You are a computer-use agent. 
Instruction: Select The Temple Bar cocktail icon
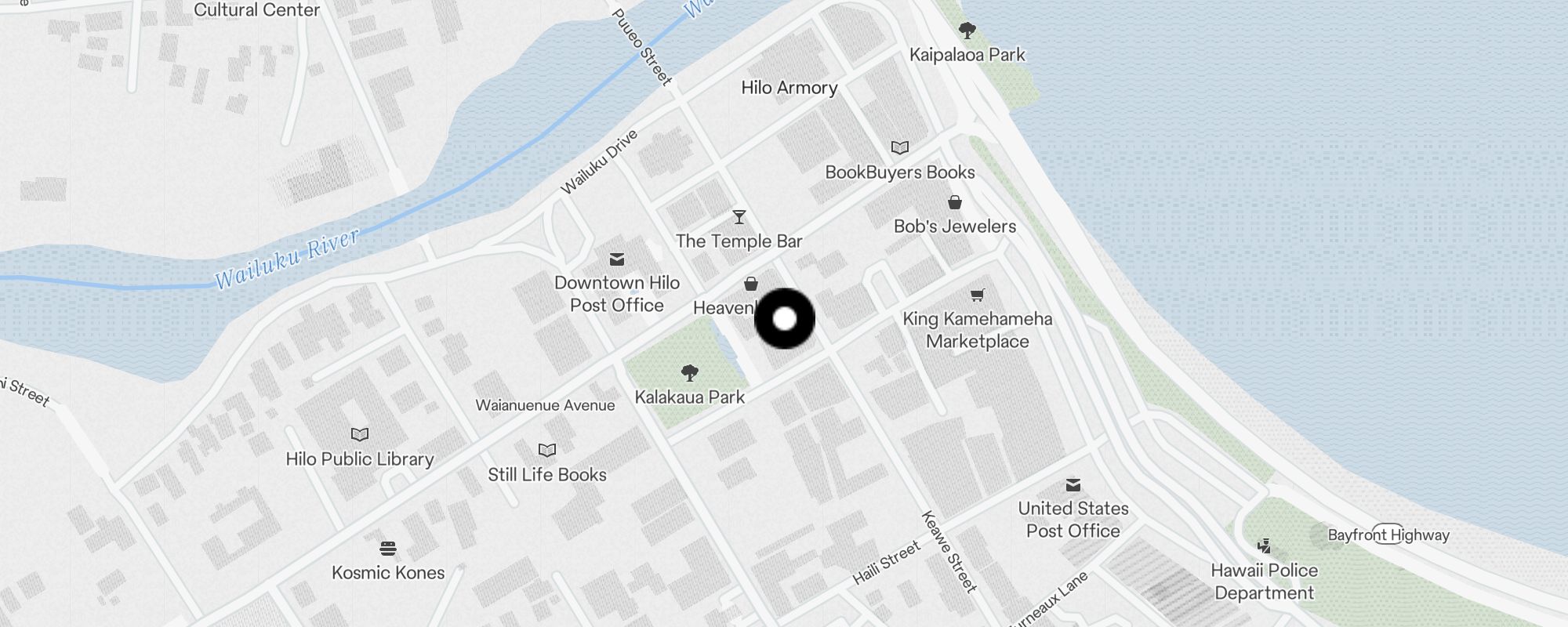[739, 217]
